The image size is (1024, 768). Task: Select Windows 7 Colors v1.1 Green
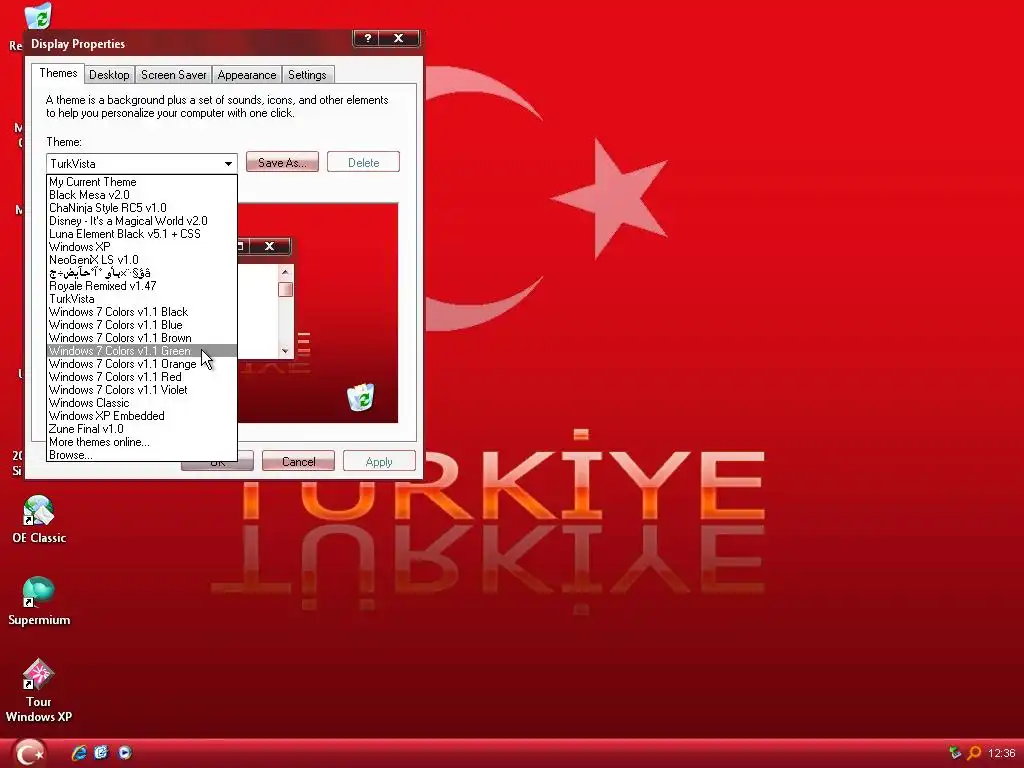(142, 351)
